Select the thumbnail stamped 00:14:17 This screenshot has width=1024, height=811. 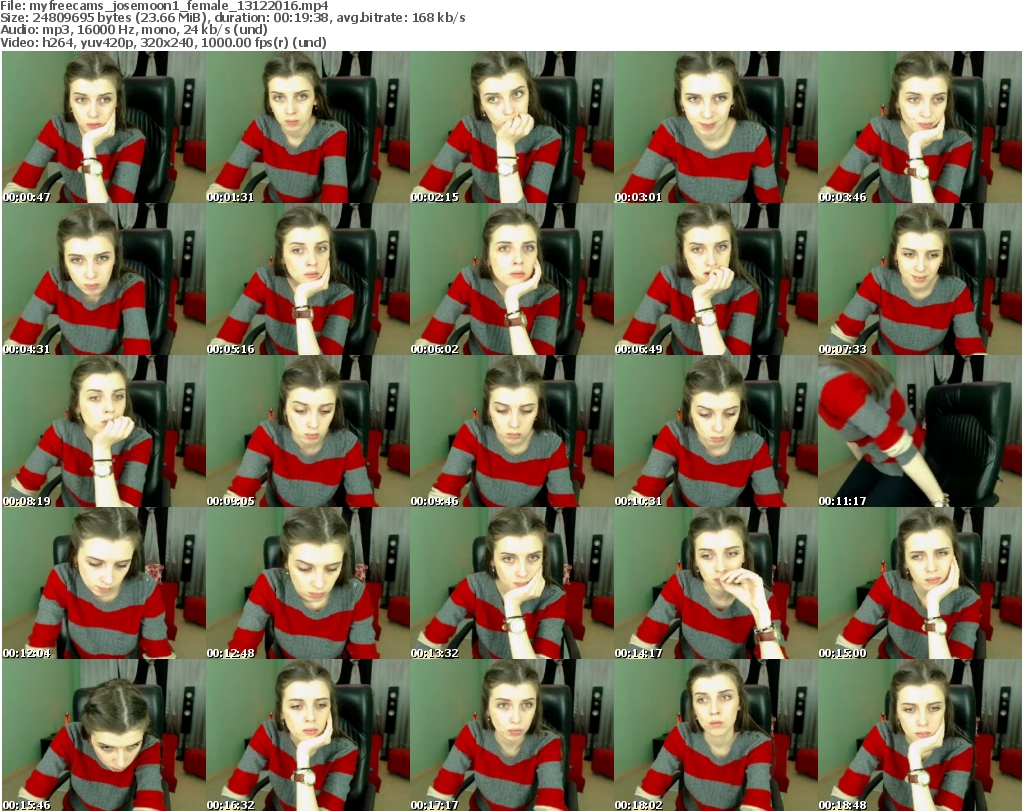pyautogui.click(x=716, y=584)
